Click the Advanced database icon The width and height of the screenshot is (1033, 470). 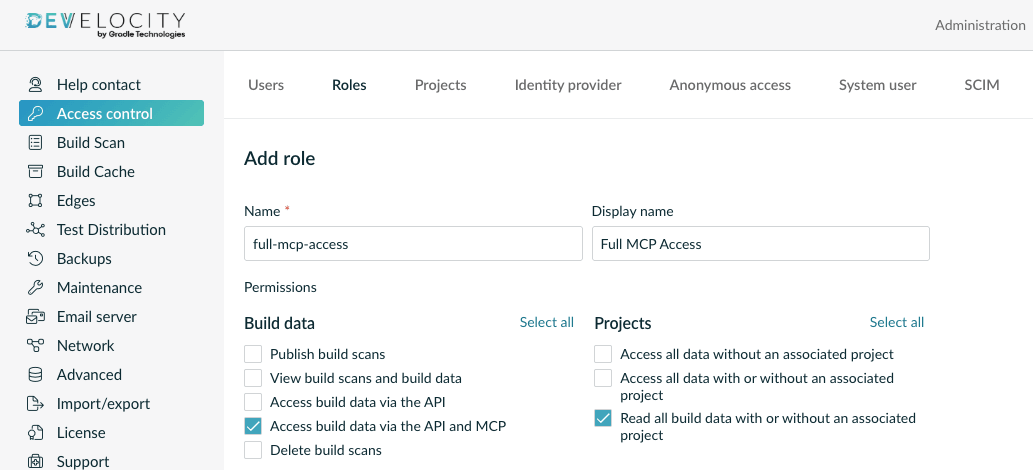coord(35,374)
